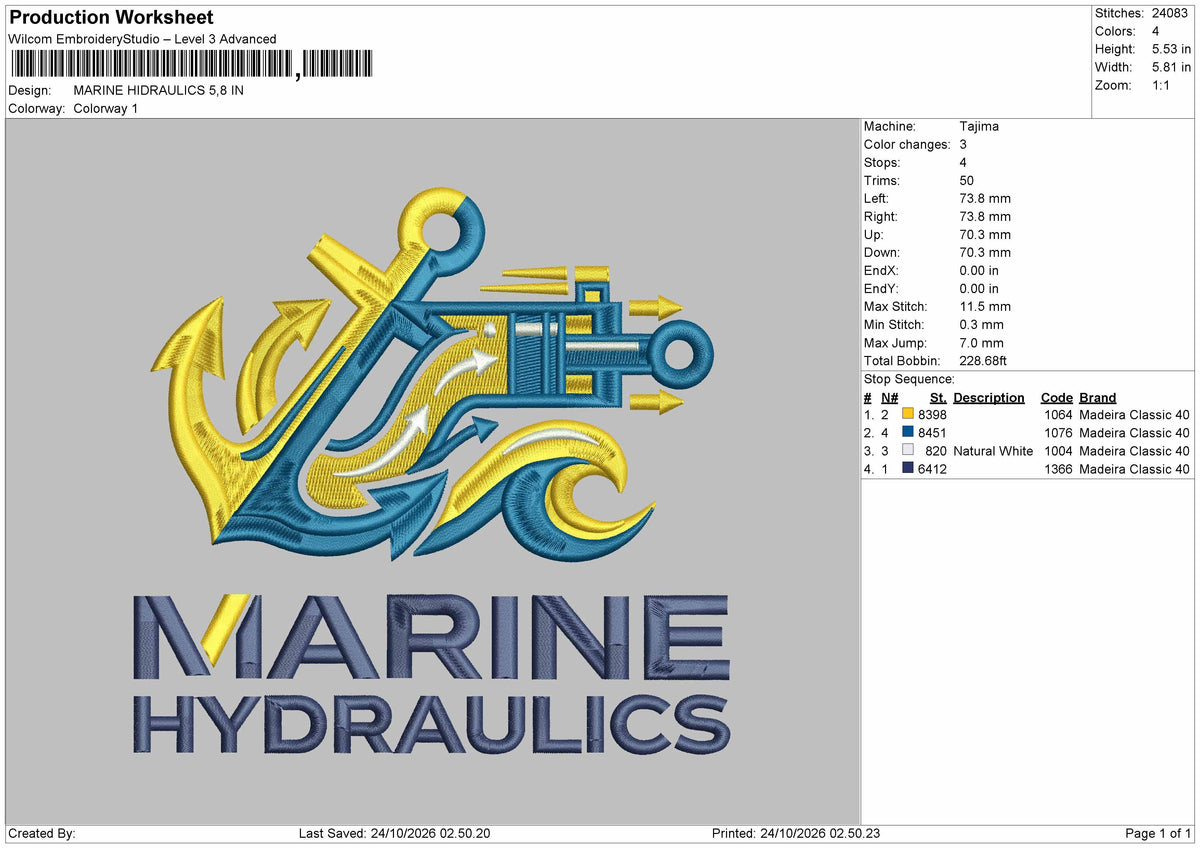
Task: Click the design name 'MARINE HIDRAULICS 5,8 IN'
Action: coord(159,90)
